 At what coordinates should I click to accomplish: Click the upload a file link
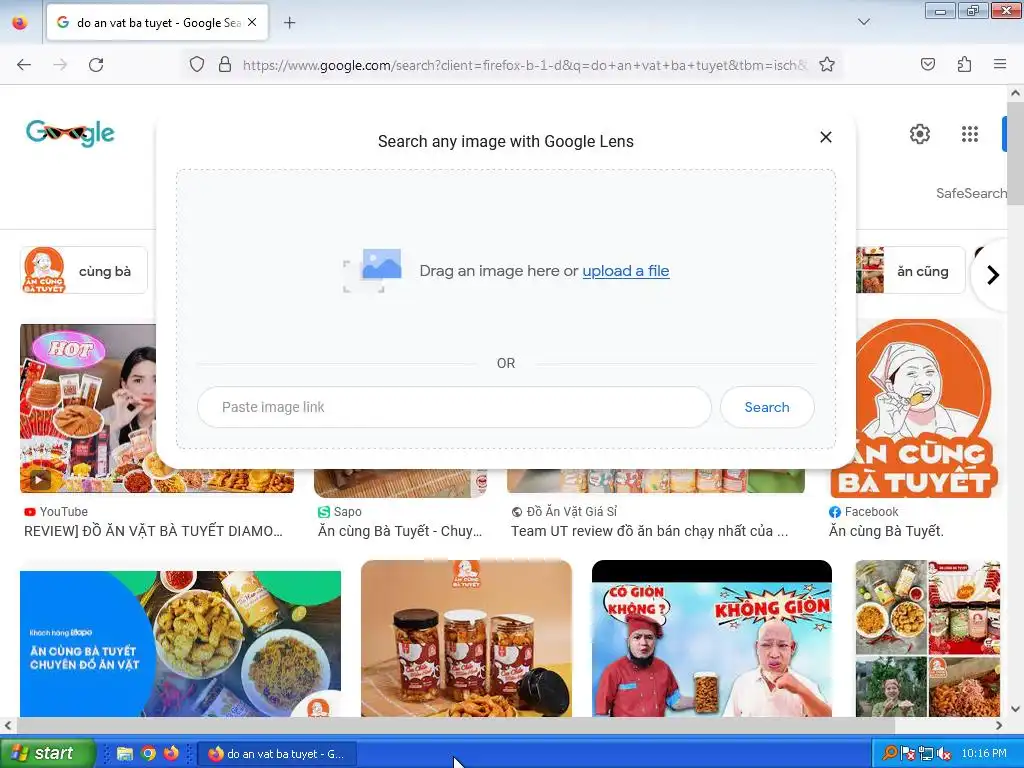[626, 270]
